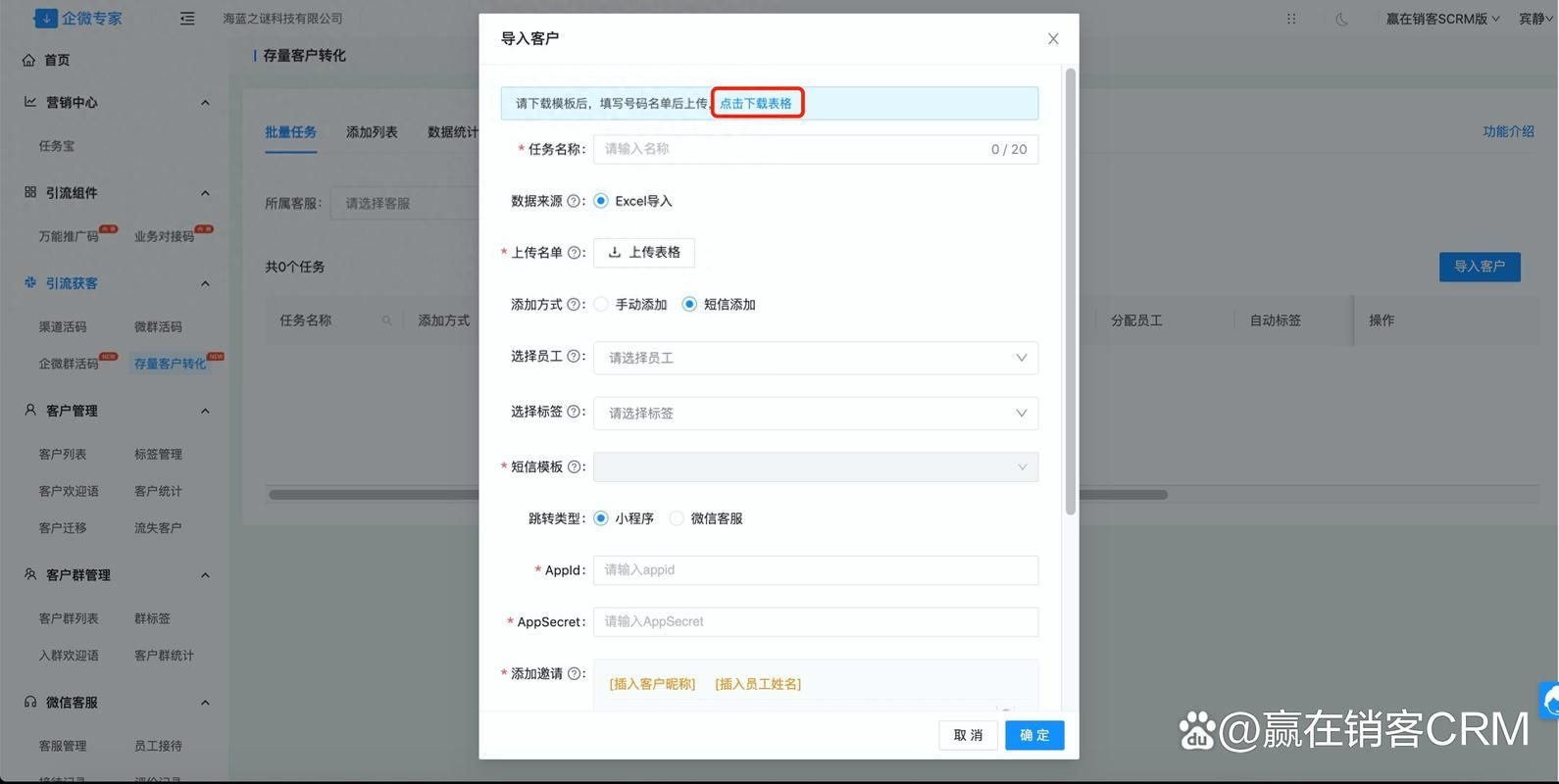1559x784 pixels.
Task: Insert [插入客户昵称] placeholder
Action: [652, 684]
